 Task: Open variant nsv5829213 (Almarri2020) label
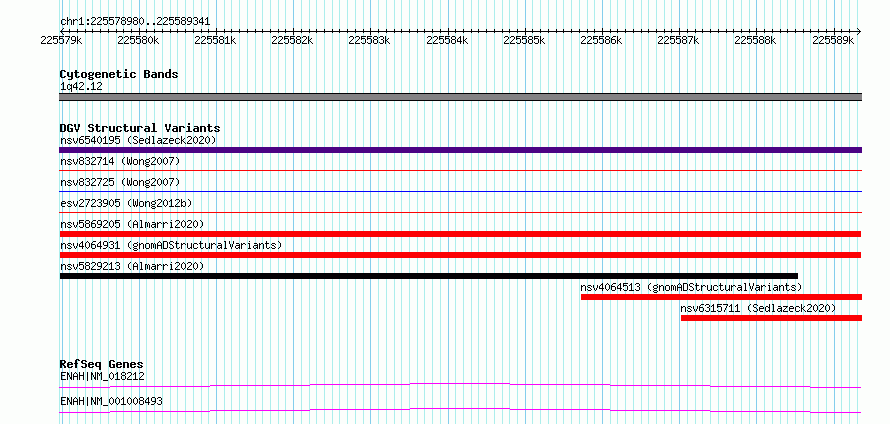(132, 266)
